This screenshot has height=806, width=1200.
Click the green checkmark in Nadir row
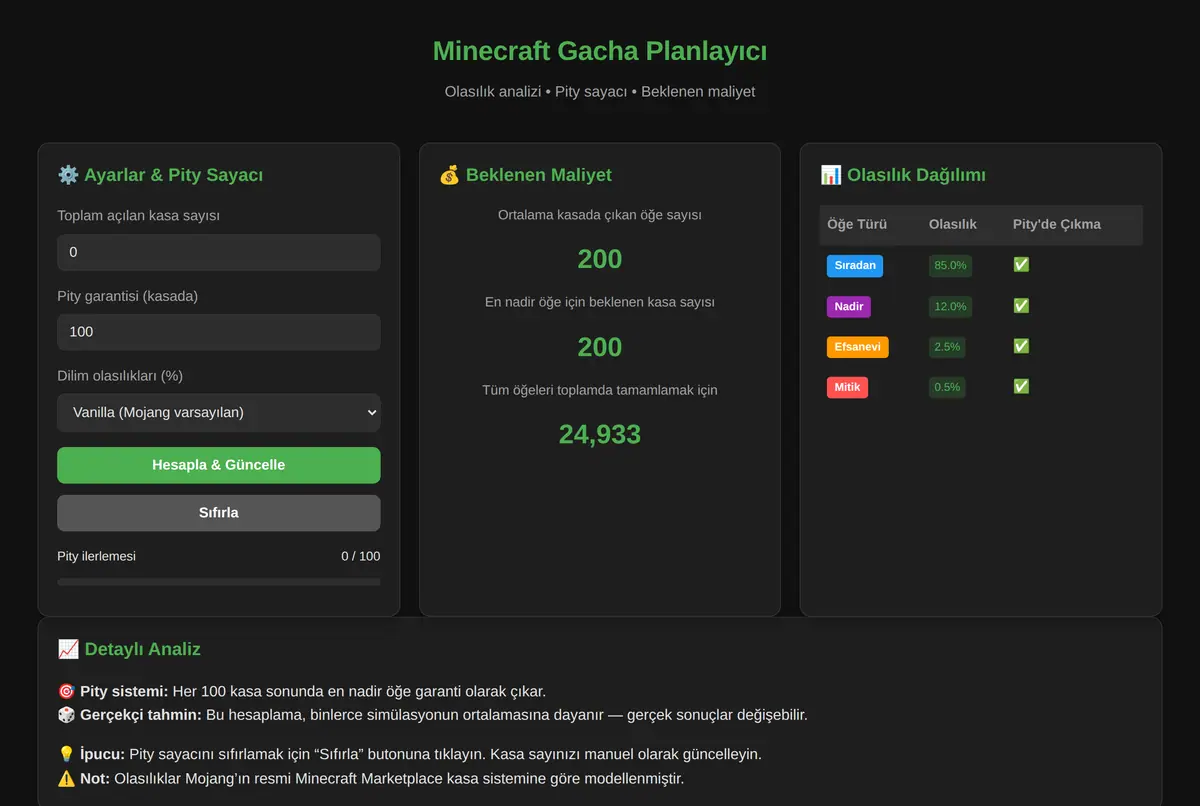(x=1021, y=306)
